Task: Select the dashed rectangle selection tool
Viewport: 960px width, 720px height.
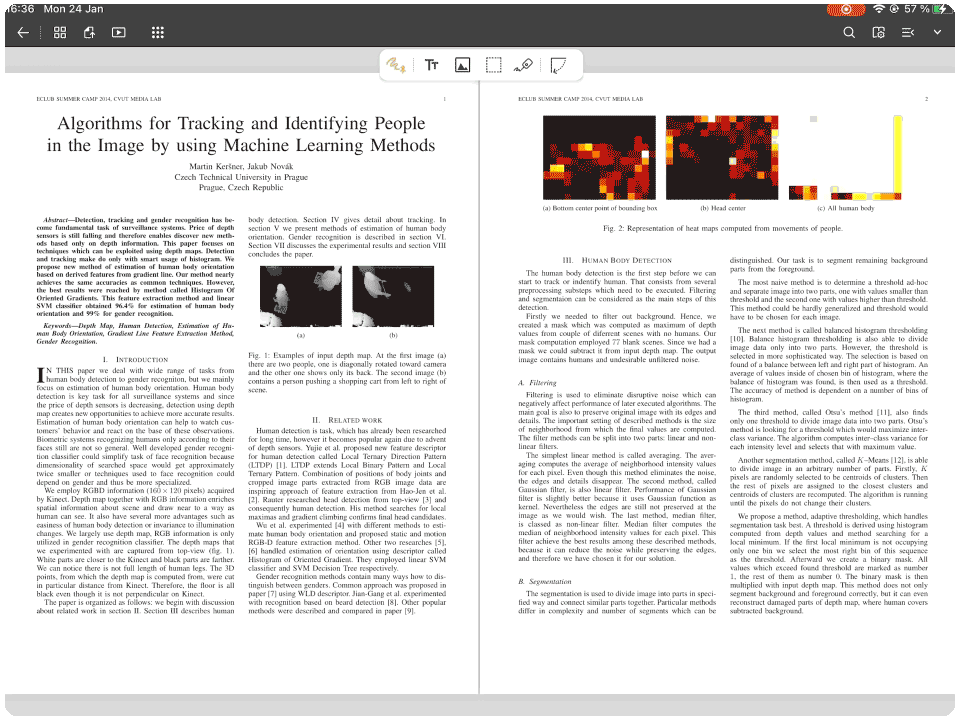Action: pyautogui.click(x=493, y=65)
